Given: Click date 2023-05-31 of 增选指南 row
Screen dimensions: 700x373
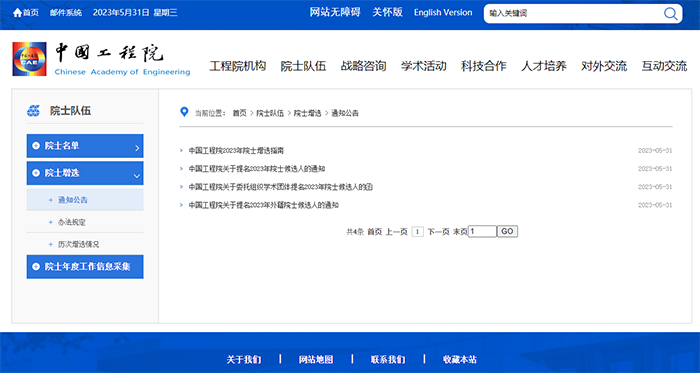Looking at the screenshot, I should 655,151.
